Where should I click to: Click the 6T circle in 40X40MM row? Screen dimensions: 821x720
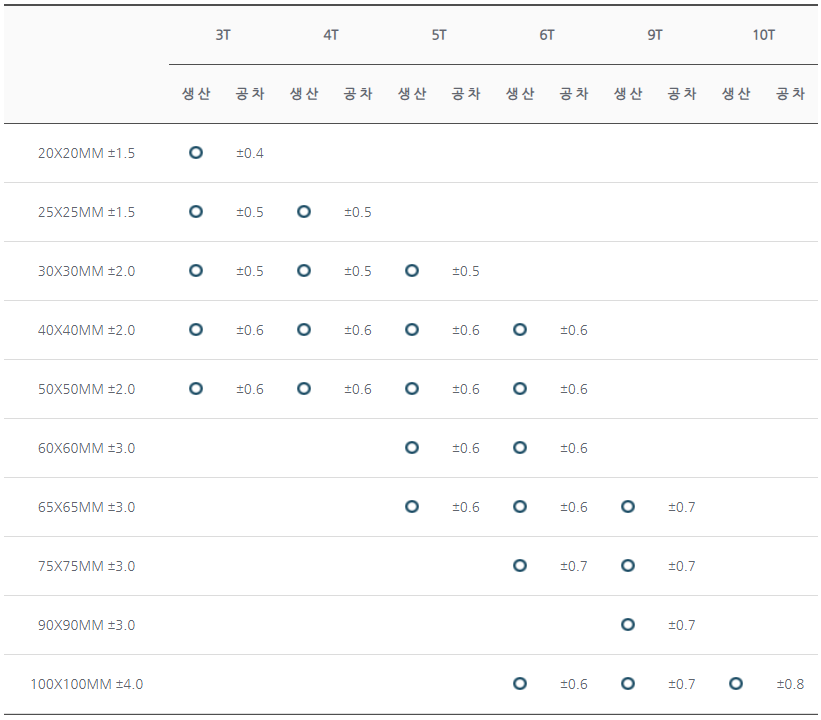(x=520, y=329)
